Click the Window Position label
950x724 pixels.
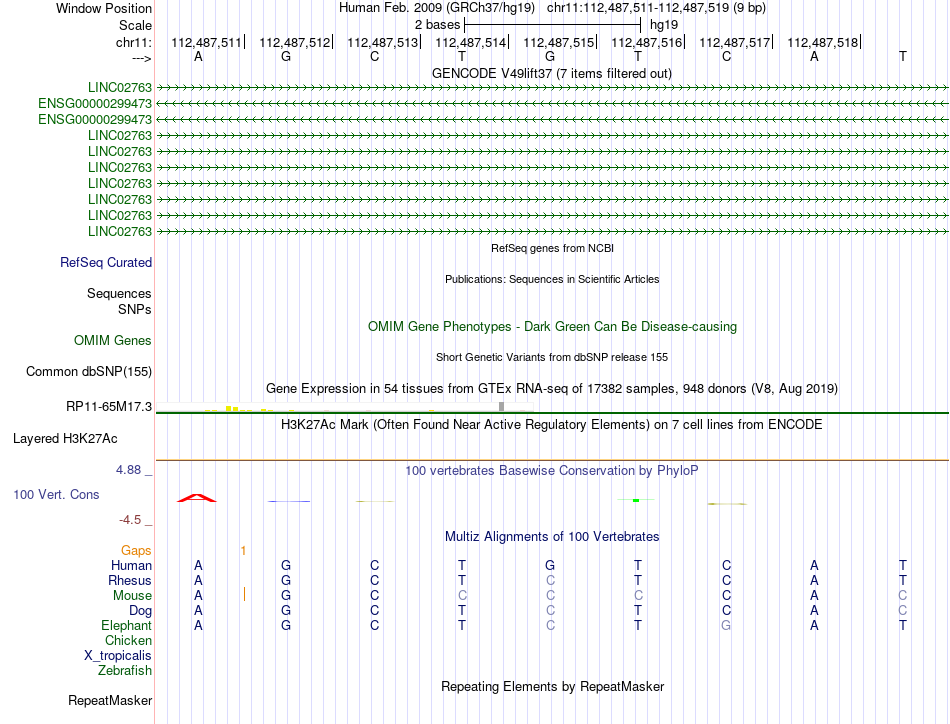pos(104,8)
